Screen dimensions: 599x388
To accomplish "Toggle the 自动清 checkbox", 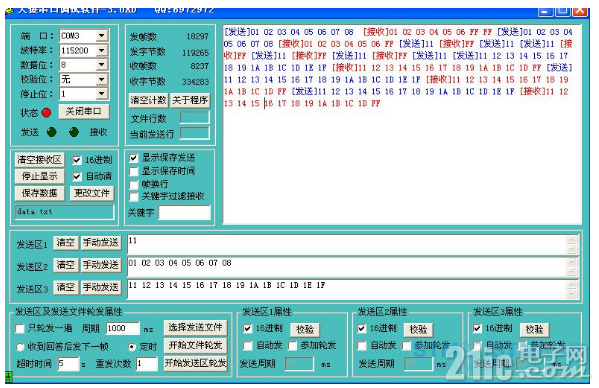I will 77,176.
